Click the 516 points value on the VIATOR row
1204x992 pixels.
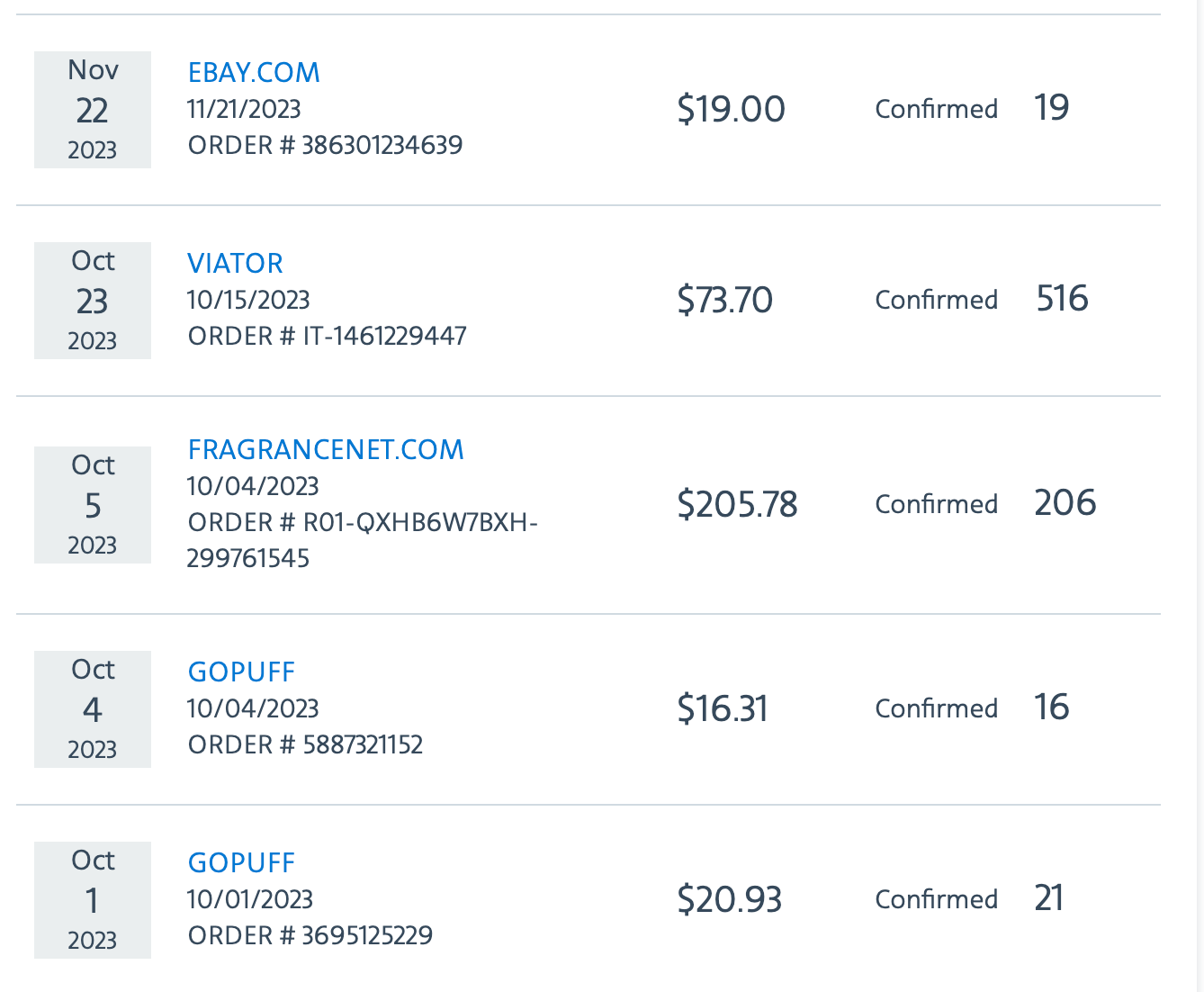(1065, 300)
